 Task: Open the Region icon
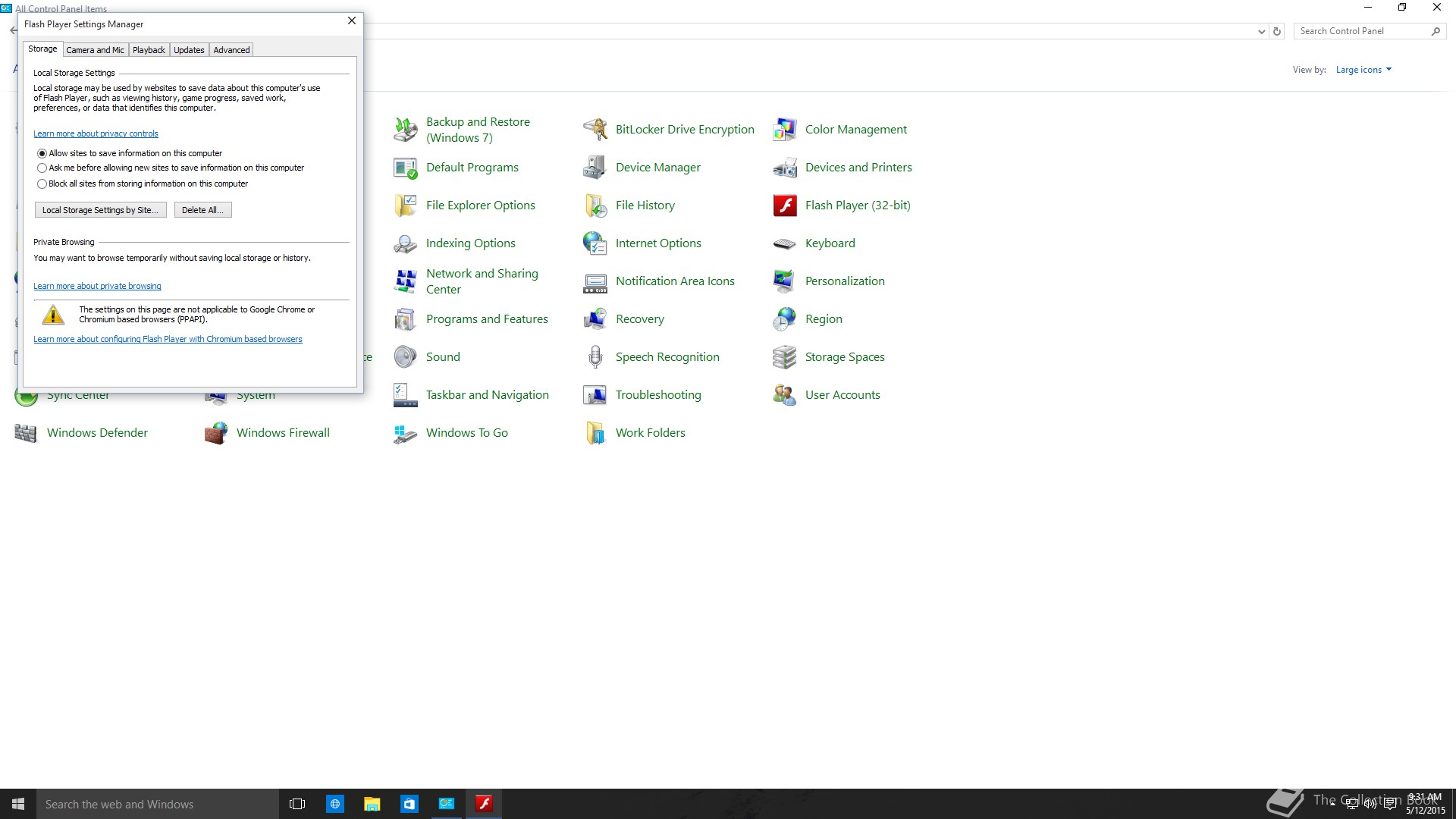tap(784, 319)
